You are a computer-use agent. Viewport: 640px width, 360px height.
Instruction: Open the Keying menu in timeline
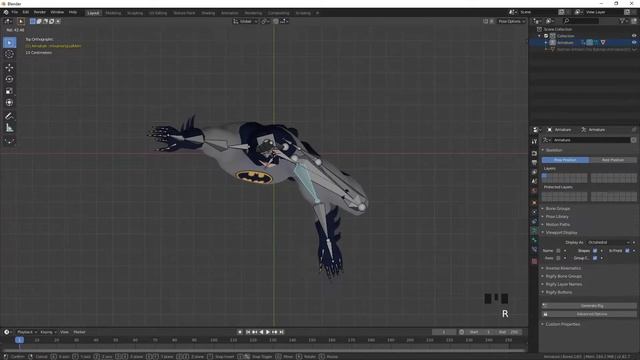(48, 332)
